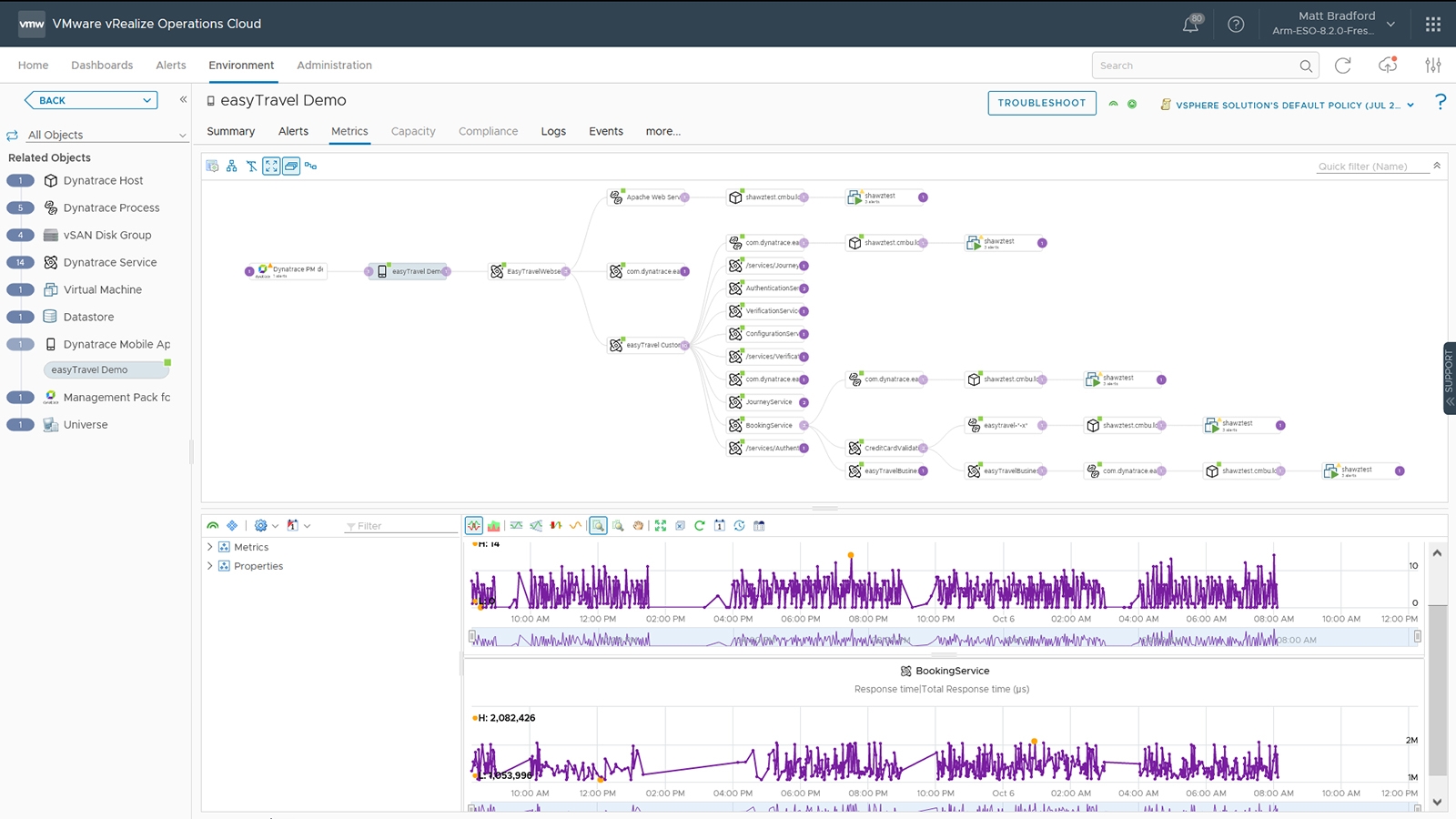Viewport: 1456px width, 819px height.
Task: Click the Quick filter (Name) field
Action: [1372, 166]
